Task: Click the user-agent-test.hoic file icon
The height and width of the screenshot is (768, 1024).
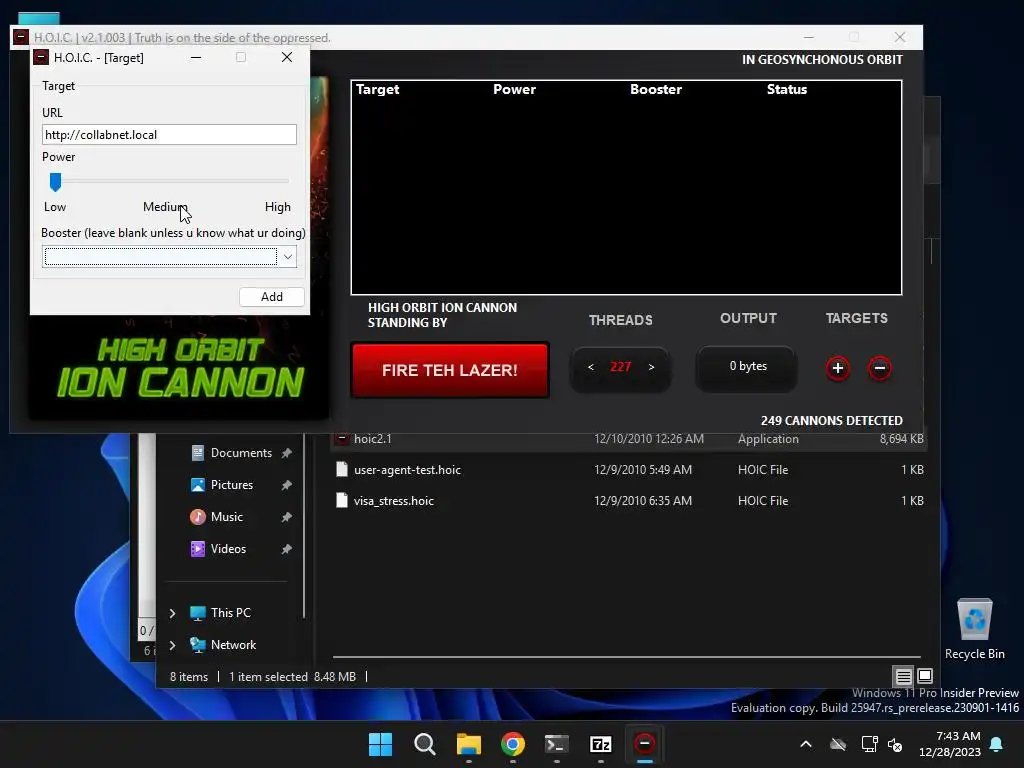Action: [342, 469]
